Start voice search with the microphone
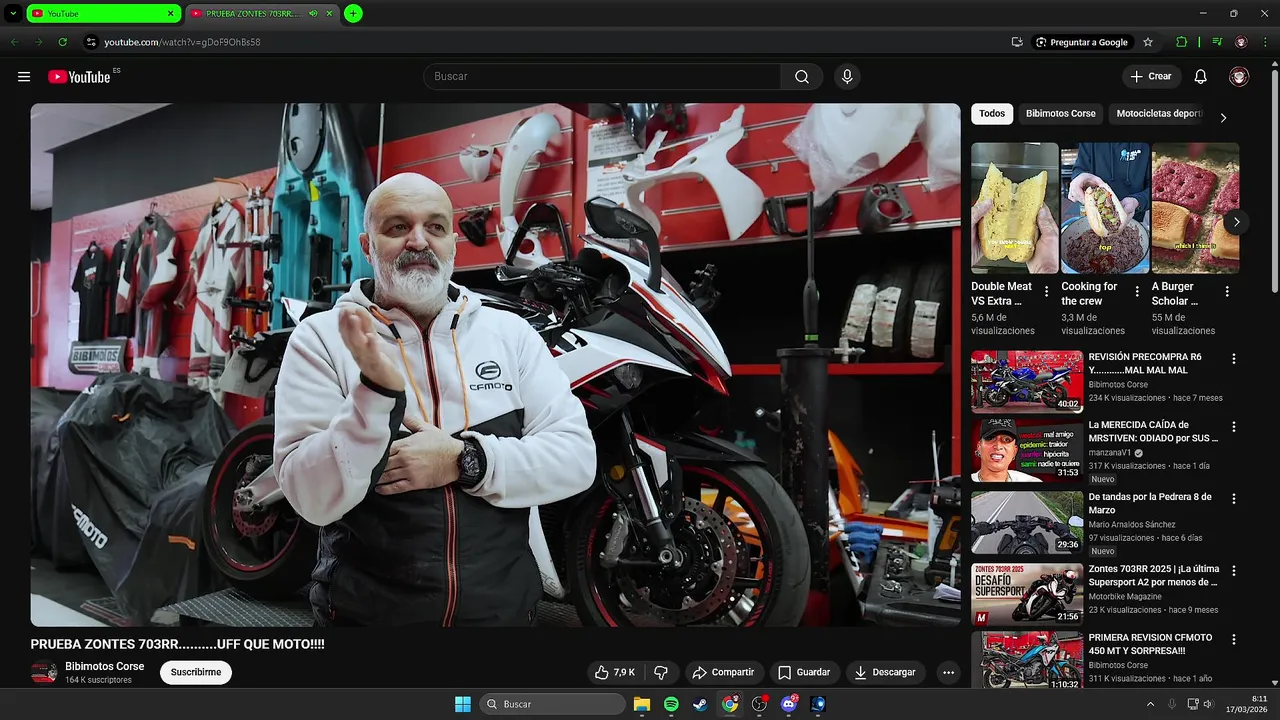 pyautogui.click(x=847, y=77)
